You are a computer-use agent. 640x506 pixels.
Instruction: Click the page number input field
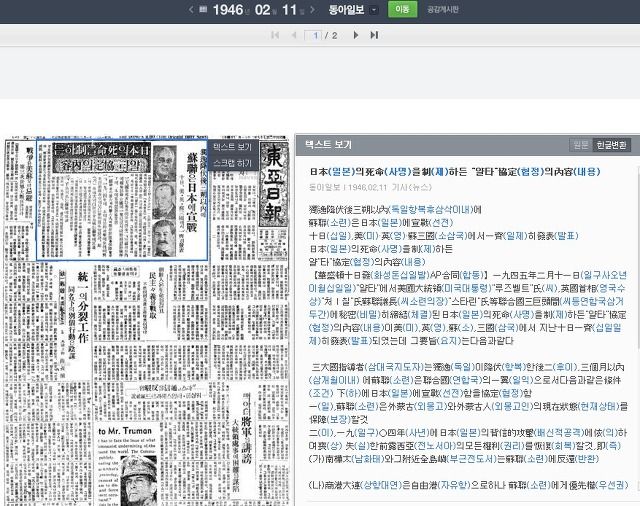point(313,36)
